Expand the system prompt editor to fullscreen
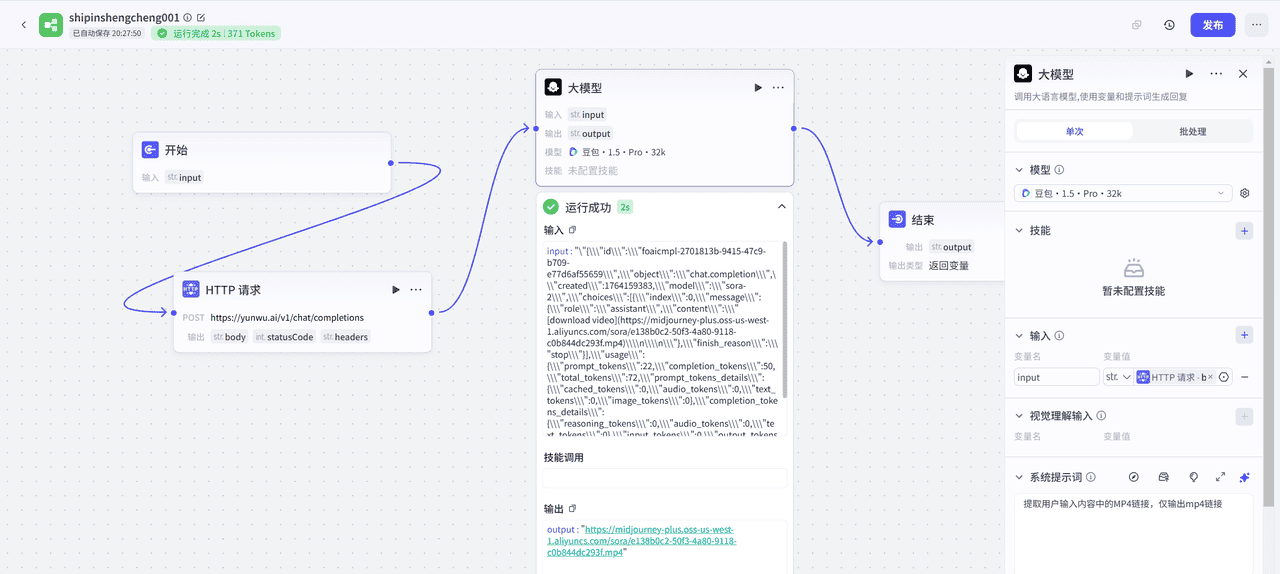This screenshot has width=1280, height=574. (1220, 478)
